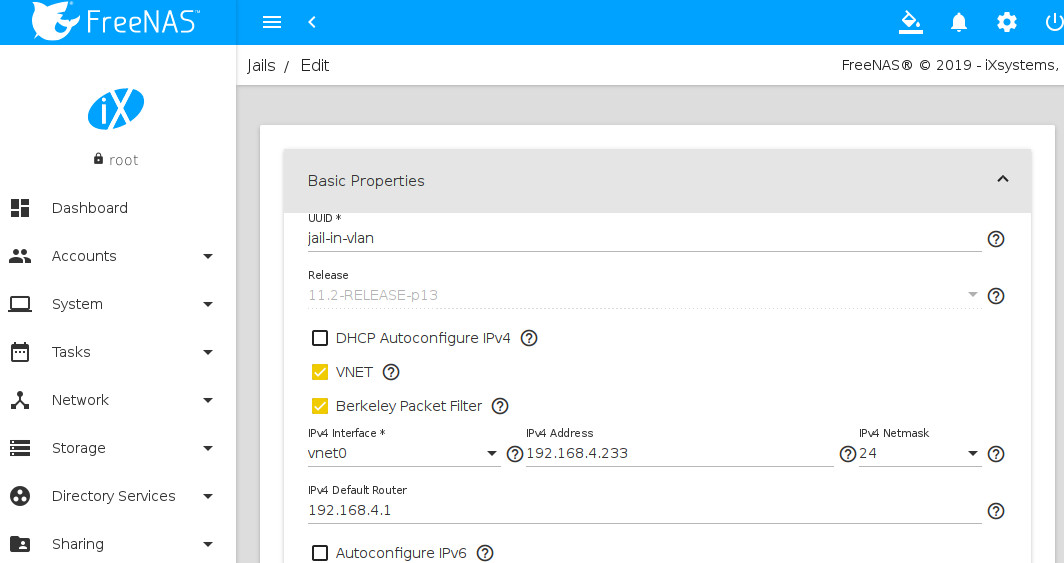Show help for the UUID field

click(996, 239)
